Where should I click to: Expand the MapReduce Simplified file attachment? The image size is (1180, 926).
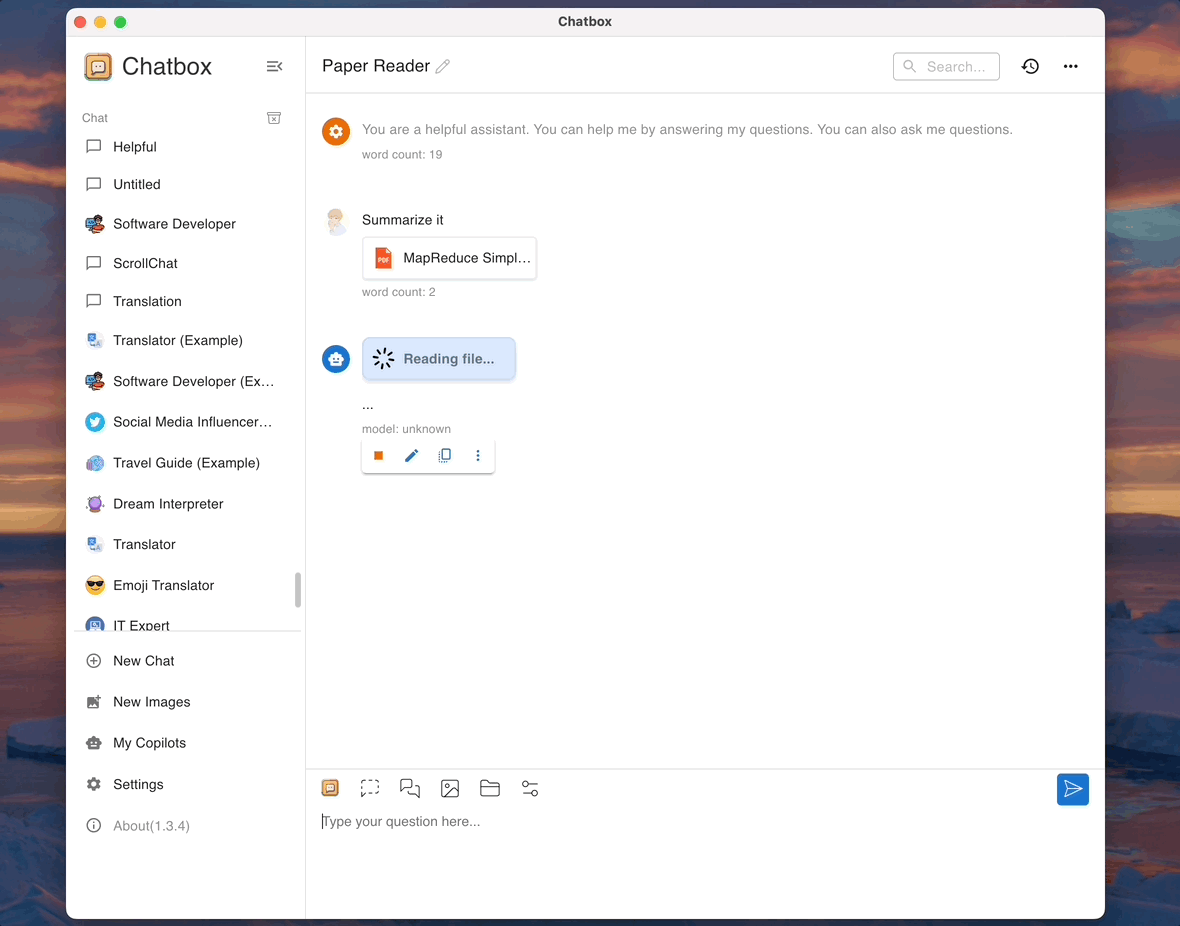(x=449, y=258)
